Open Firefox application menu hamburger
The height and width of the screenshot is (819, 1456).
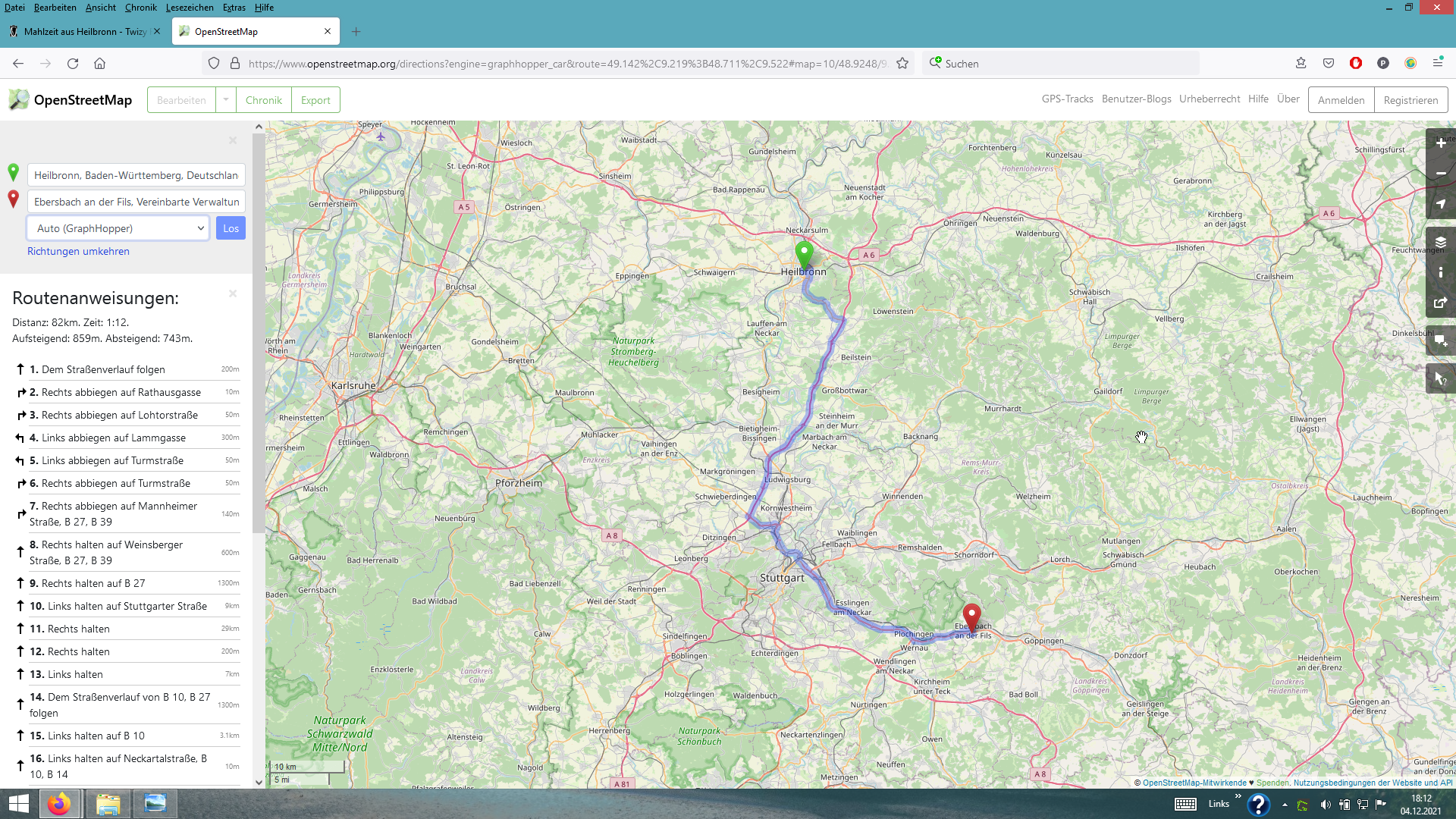coord(1437,64)
